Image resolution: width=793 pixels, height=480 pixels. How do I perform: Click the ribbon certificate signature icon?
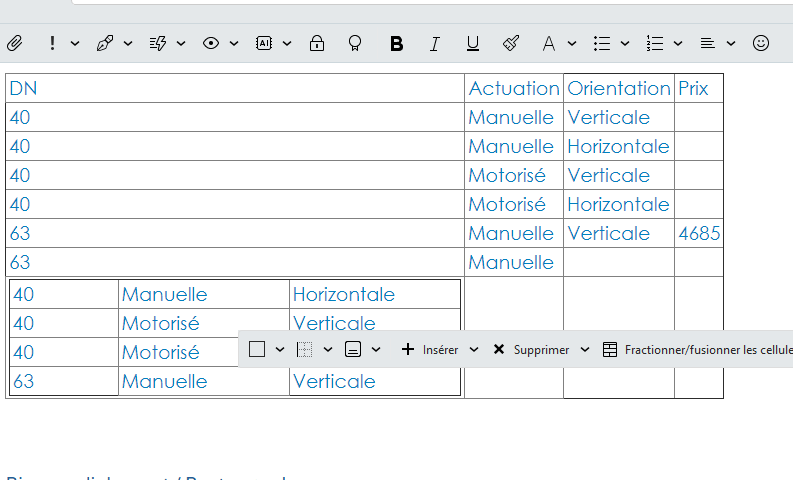pyautogui.click(x=354, y=43)
